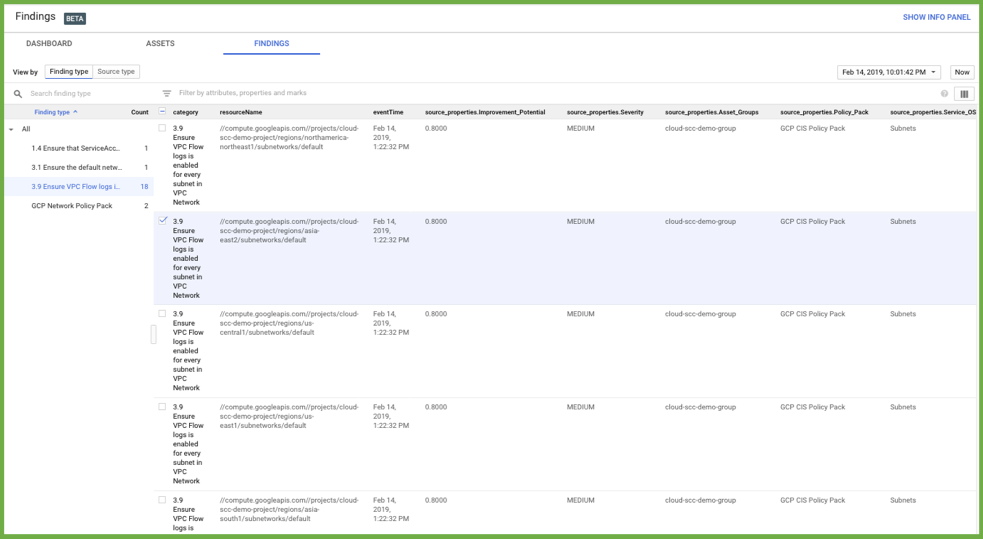Image resolution: width=983 pixels, height=539 pixels.
Task: Collapse the All finding types tree
Action: [11, 129]
